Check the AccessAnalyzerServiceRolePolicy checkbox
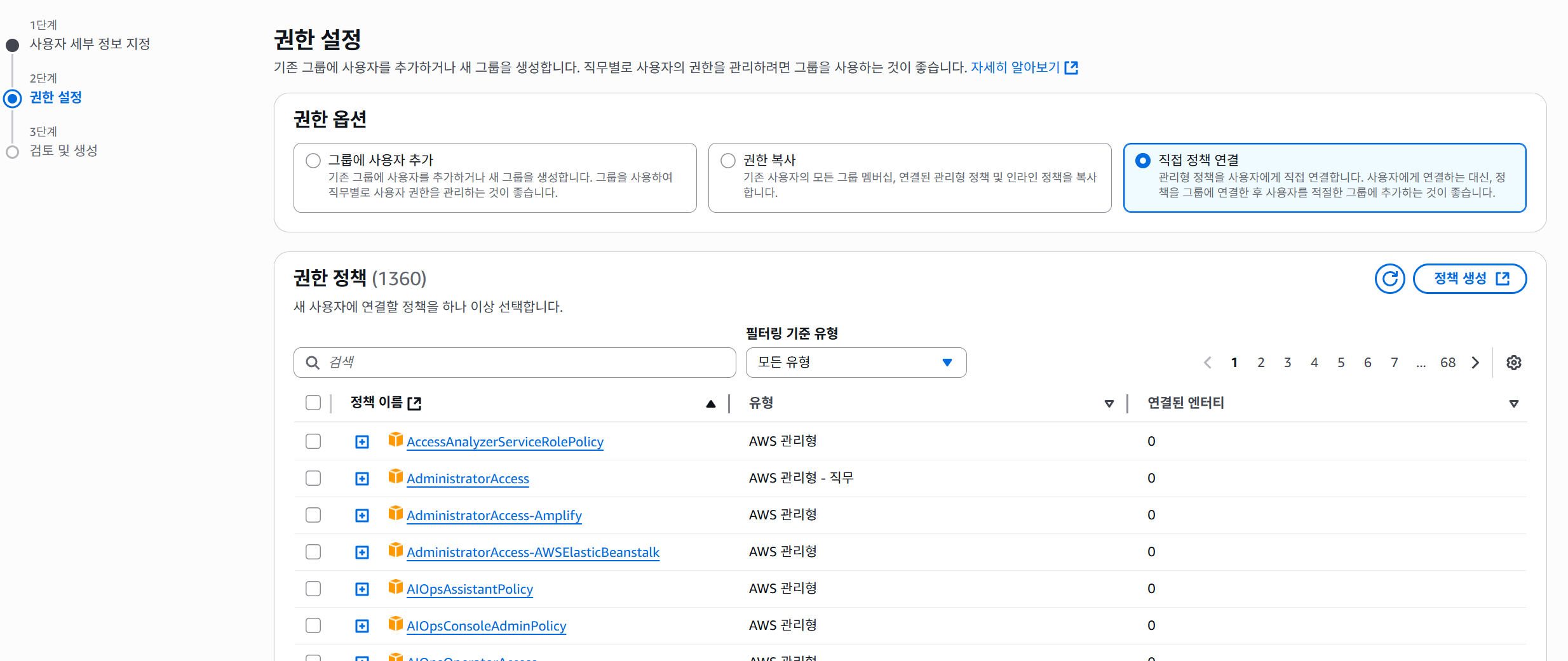 click(x=313, y=441)
